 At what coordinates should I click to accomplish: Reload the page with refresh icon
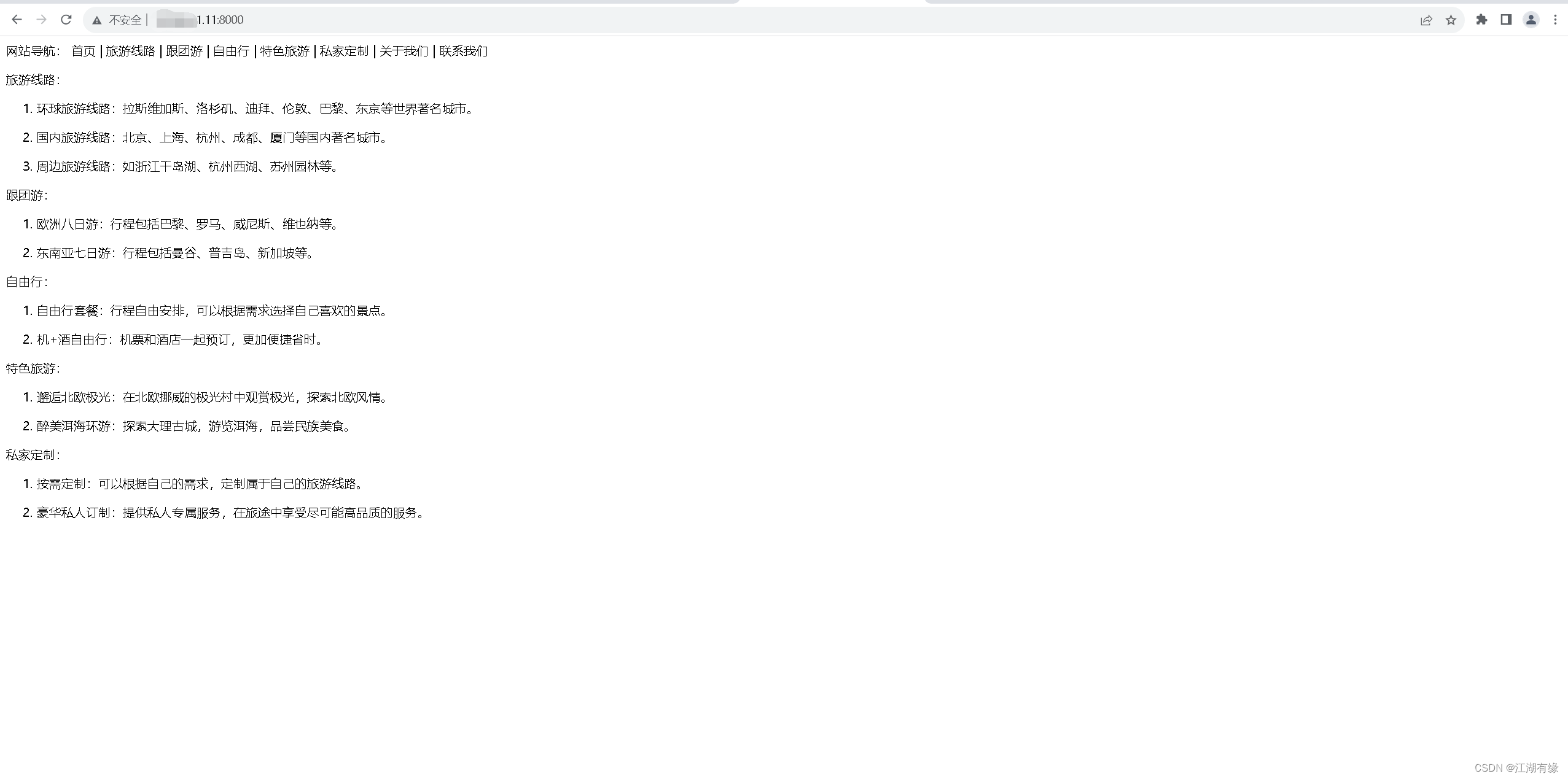pos(66,20)
